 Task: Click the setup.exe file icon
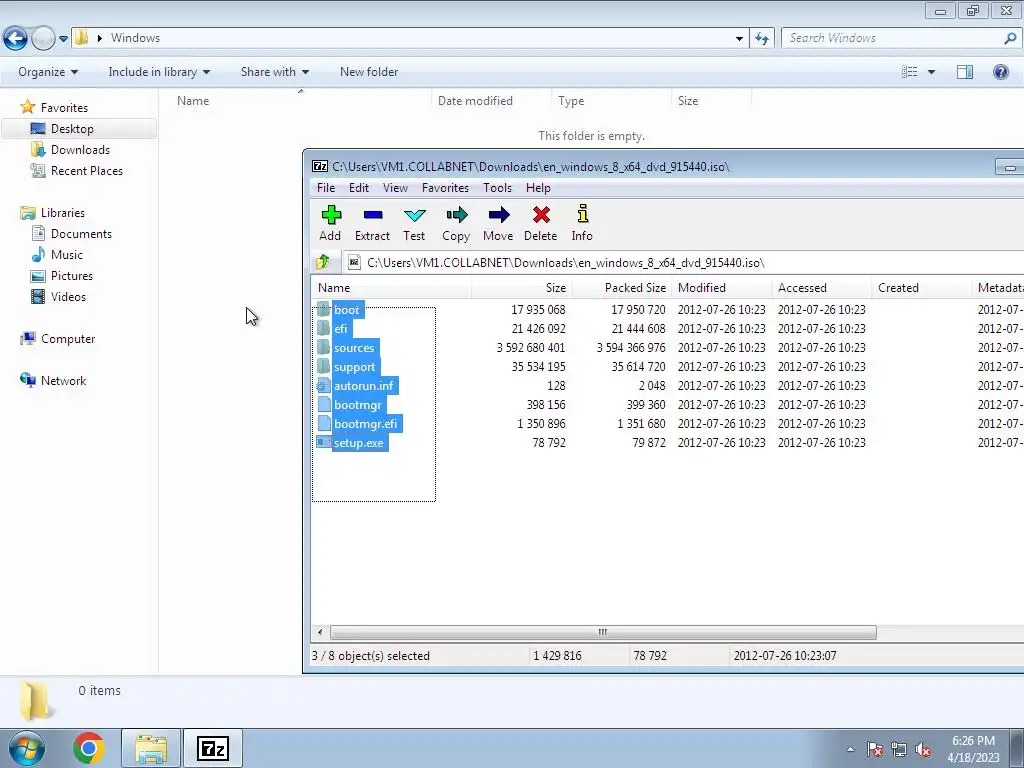[323, 443]
